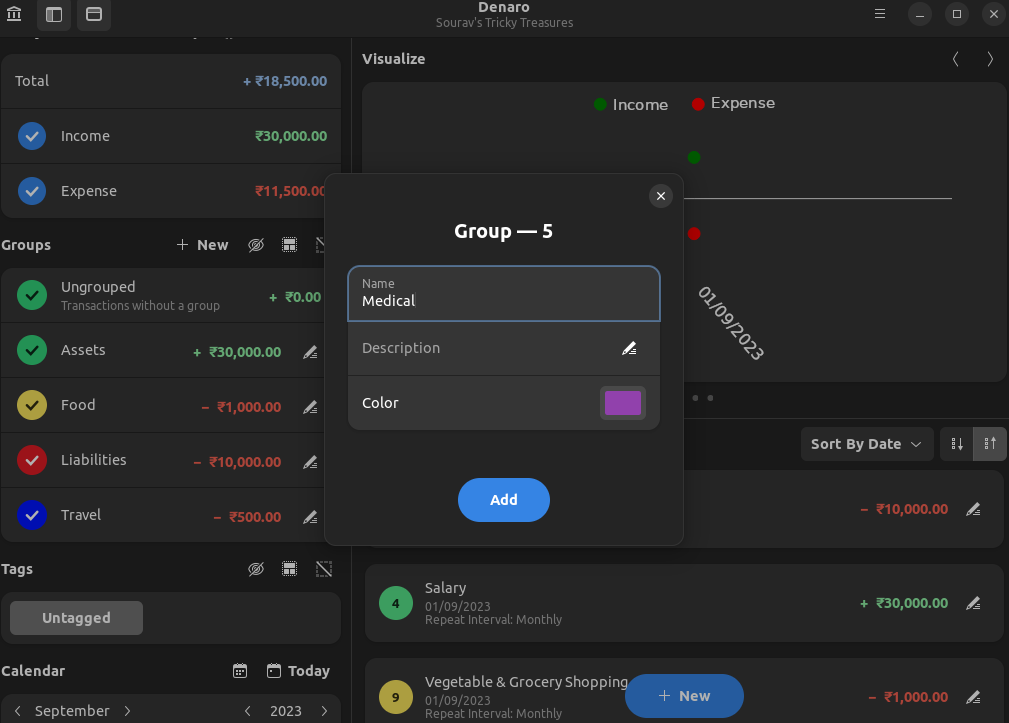Open the Sort By Date dropdown
This screenshot has width=1009, height=723.
pyautogui.click(x=866, y=443)
